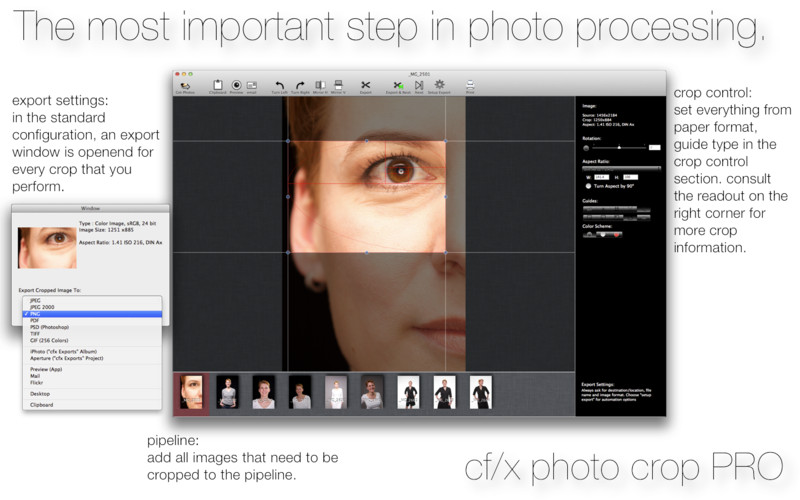The width and height of the screenshot is (800, 500).
Task: Click the email toolbar icon
Action: click(x=252, y=86)
